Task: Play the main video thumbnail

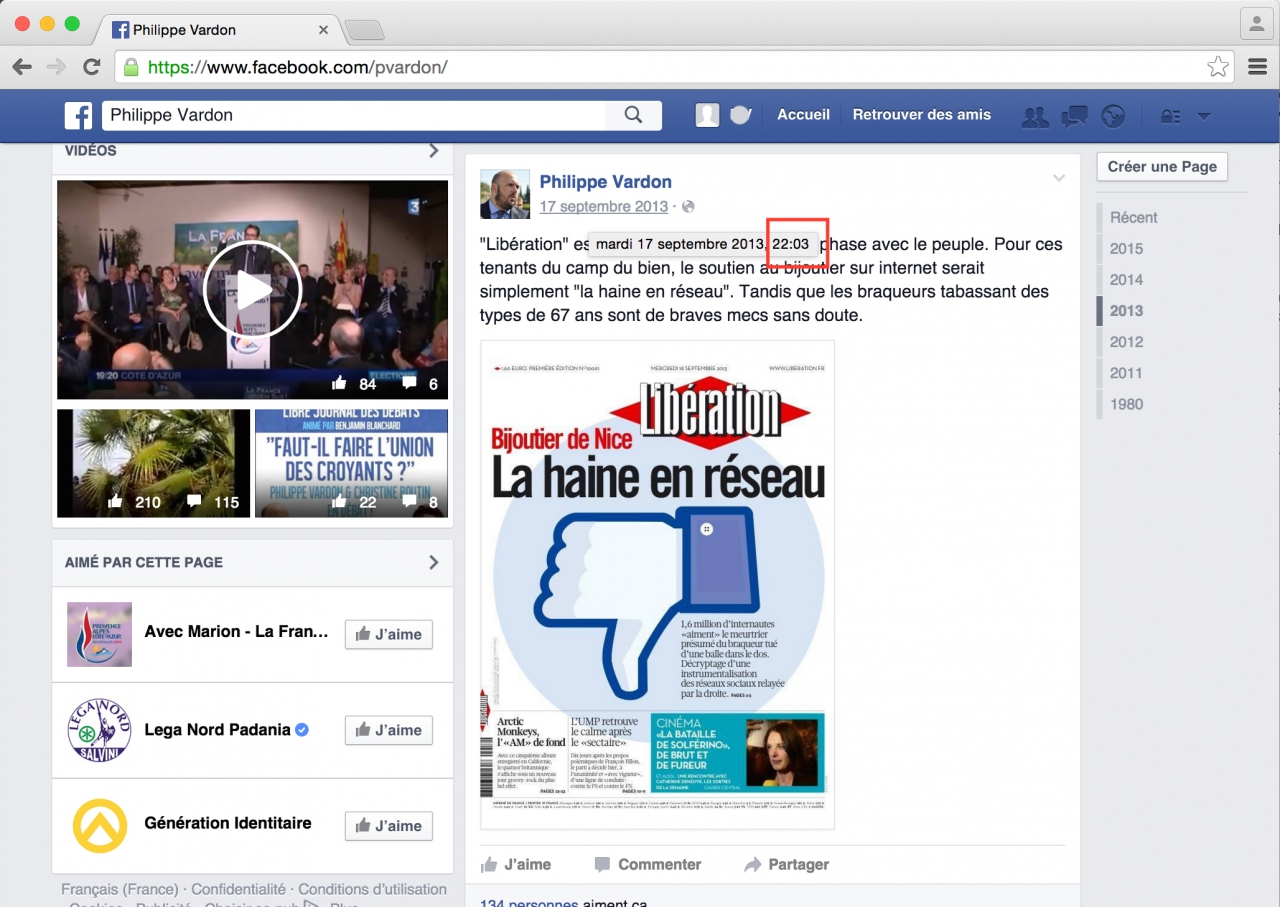Action: pyautogui.click(x=252, y=290)
